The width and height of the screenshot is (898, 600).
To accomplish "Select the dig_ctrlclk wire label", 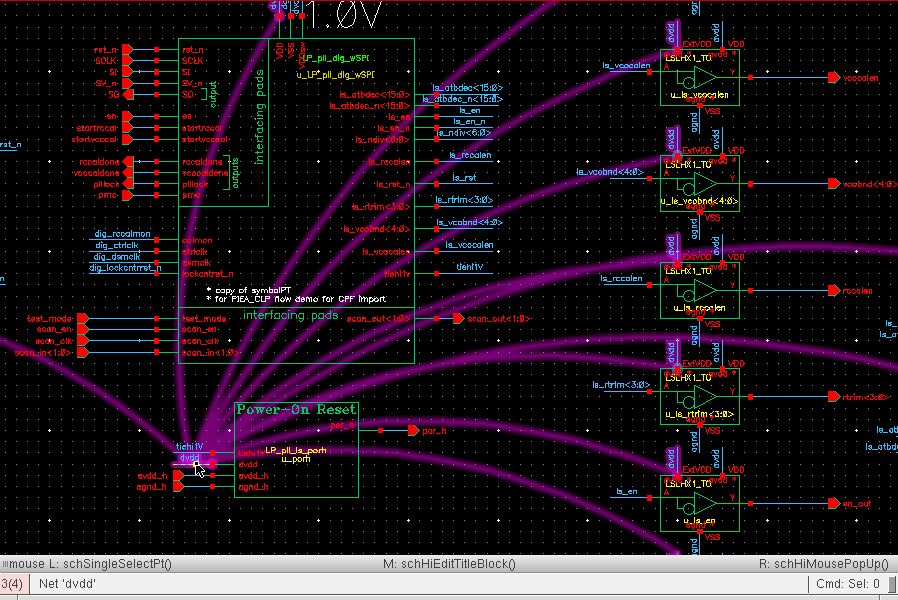I will (117, 245).
